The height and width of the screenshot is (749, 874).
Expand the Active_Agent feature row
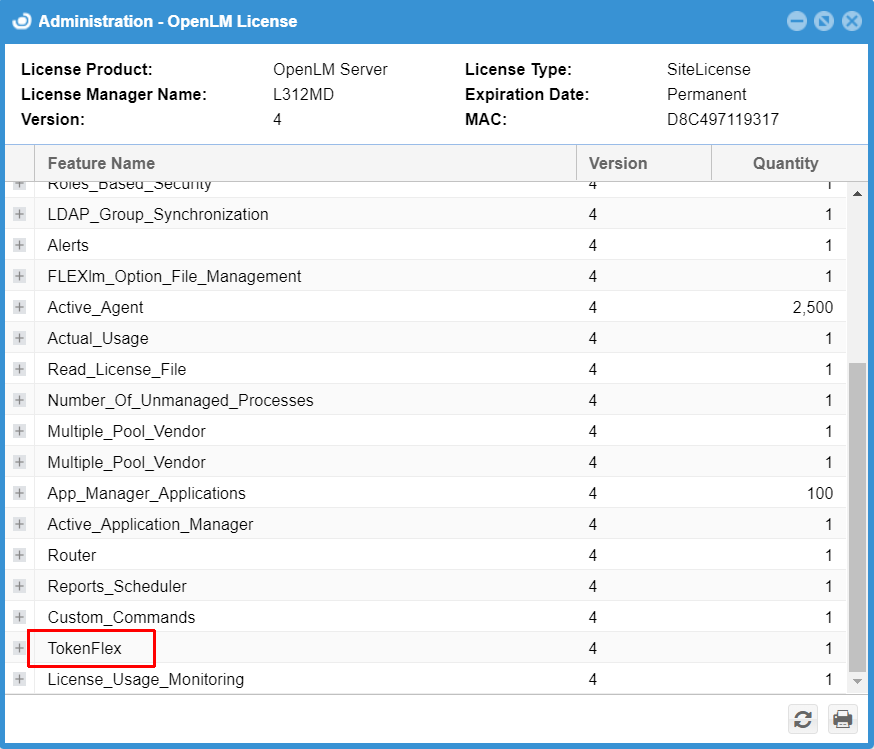click(x=20, y=307)
